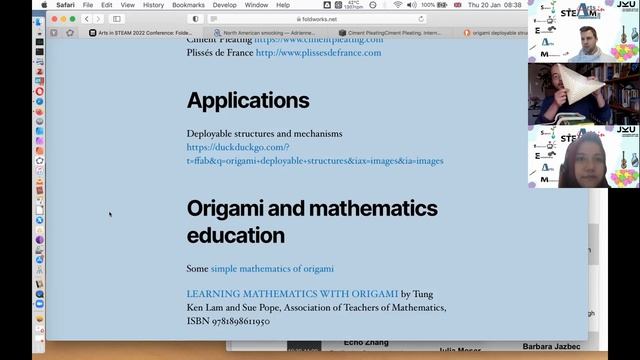640x360 pixels.
Task: Open the red Opera icon in Dock
Action: coord(39,91)
